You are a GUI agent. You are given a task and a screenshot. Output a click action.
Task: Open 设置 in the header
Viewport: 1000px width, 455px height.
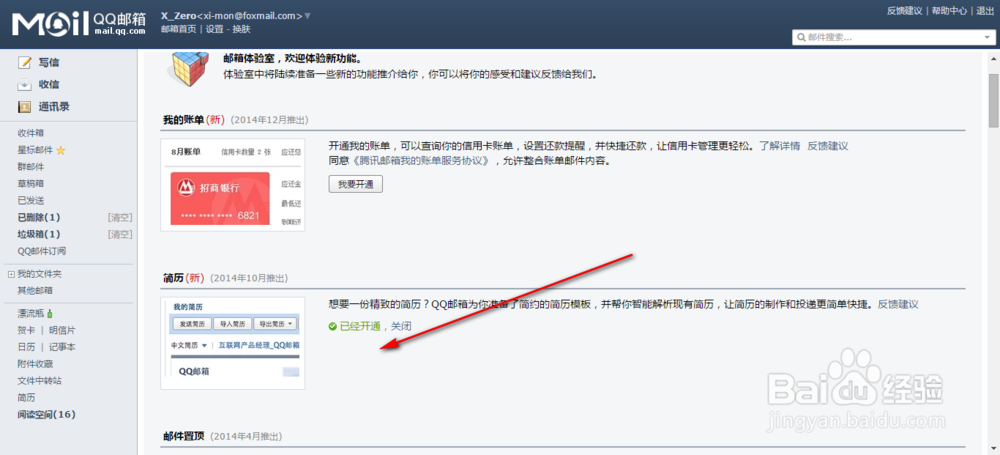coord(214,29)
